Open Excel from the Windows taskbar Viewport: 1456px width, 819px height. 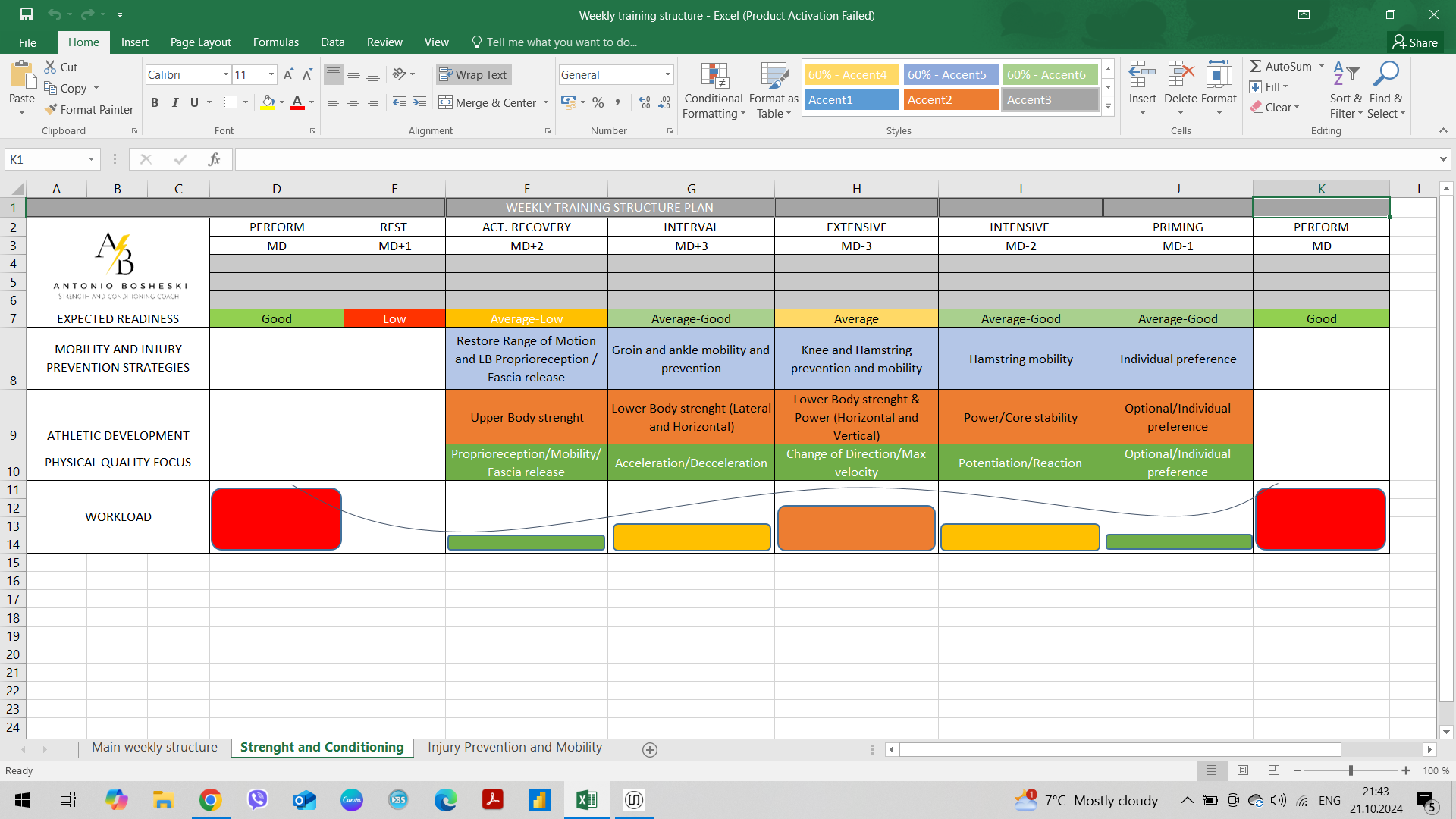[x=586, y=800]
